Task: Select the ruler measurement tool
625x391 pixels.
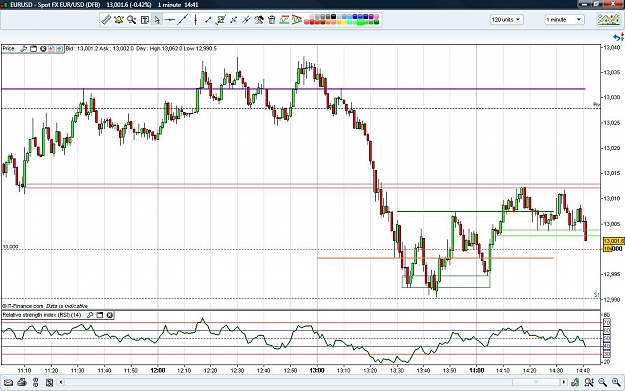Action: tap(106, 20)
